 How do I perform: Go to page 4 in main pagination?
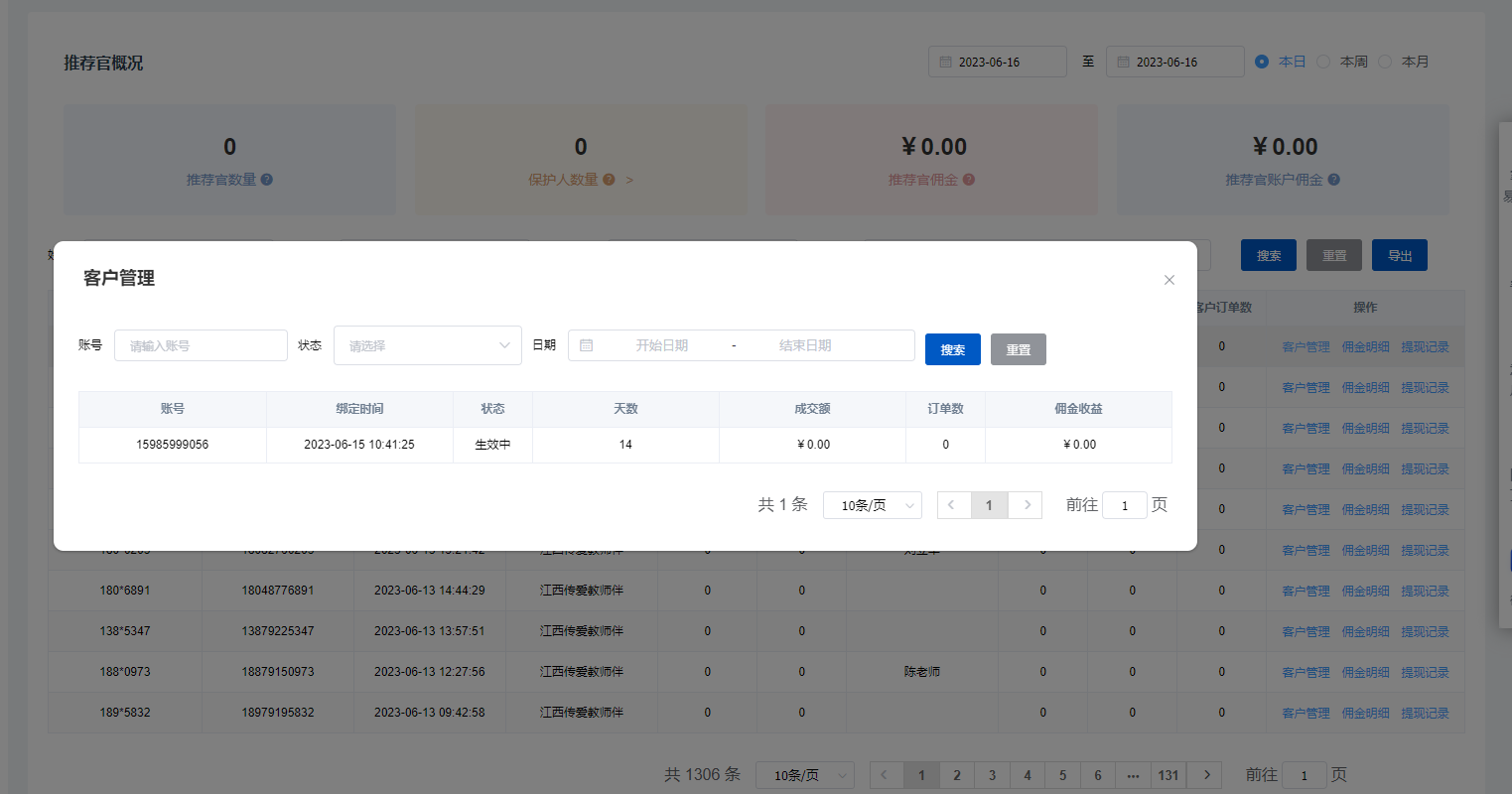(1028, 775)
